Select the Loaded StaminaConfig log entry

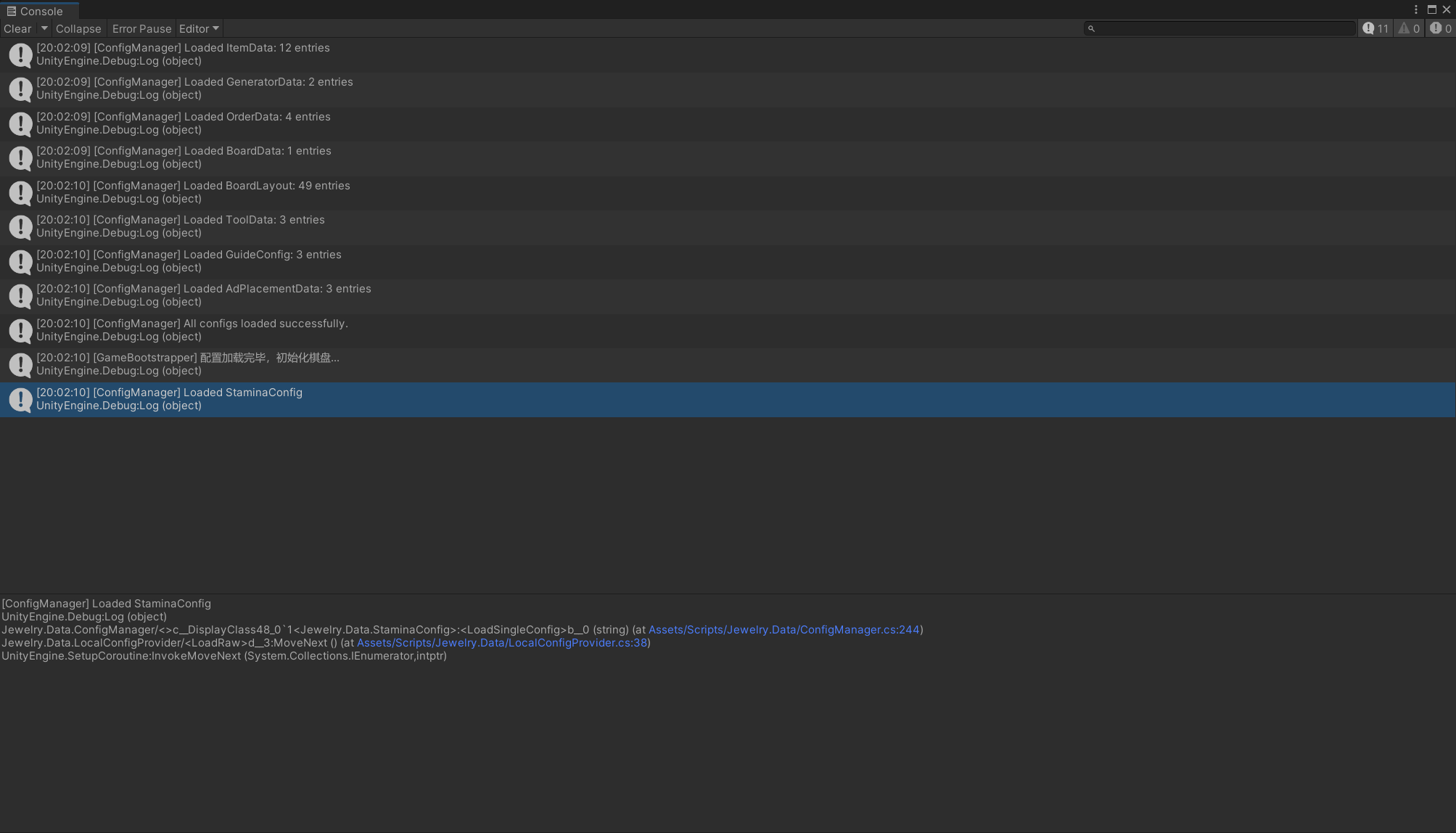[728, 399]
